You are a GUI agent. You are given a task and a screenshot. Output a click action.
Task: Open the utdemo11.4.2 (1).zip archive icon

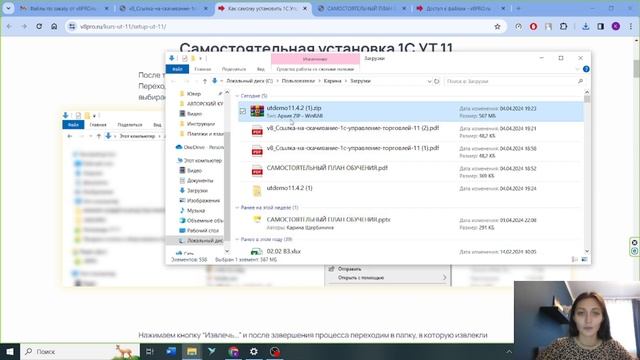tap(257, 111)
